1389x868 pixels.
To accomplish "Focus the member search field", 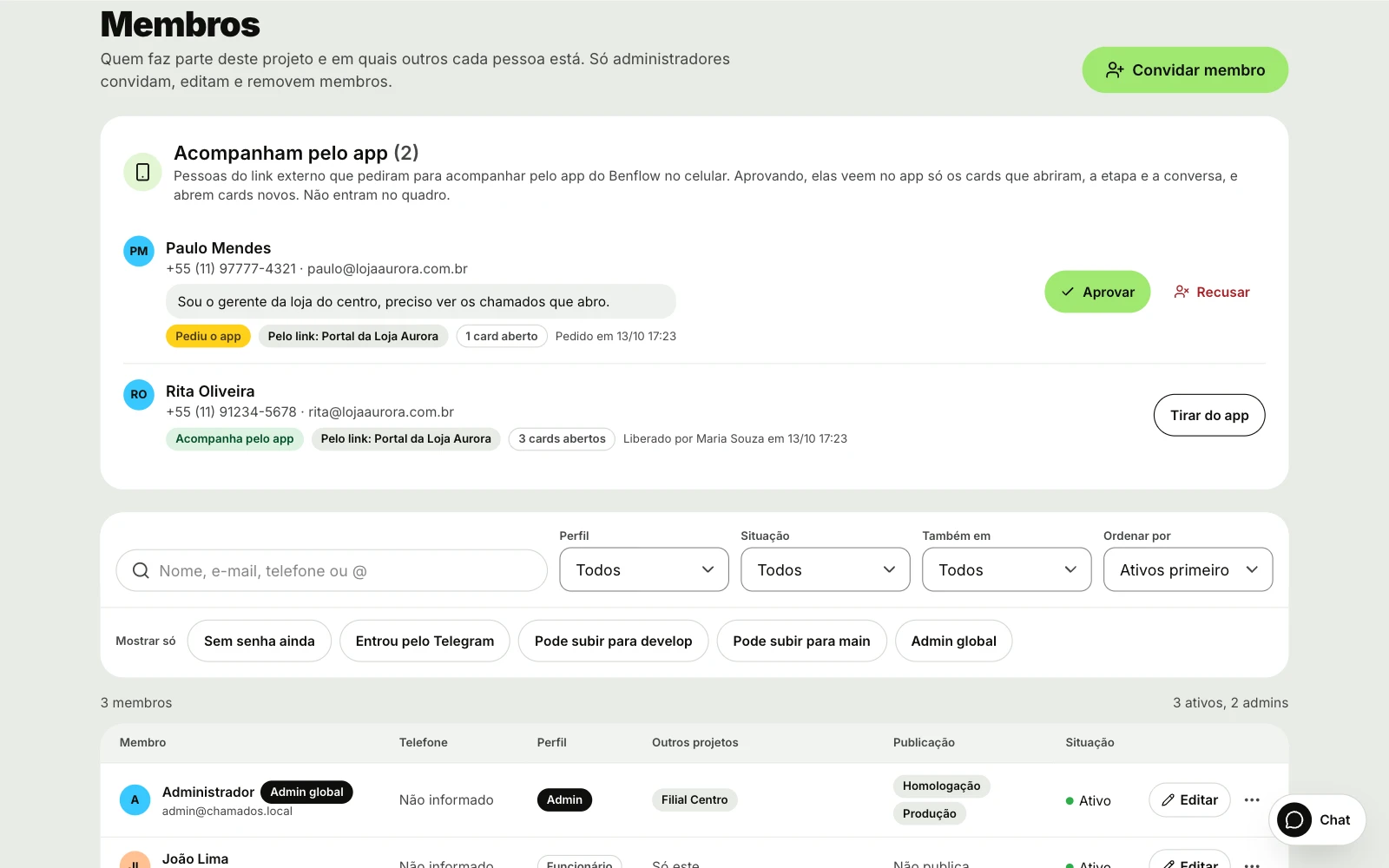I will tap(332, 570).
